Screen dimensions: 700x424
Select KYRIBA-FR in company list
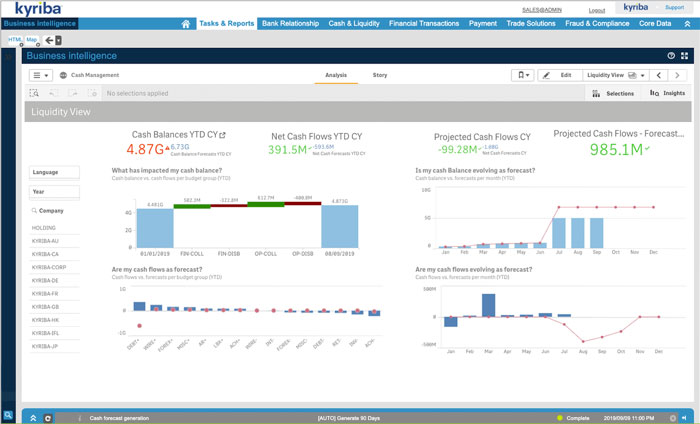(54, 294)
